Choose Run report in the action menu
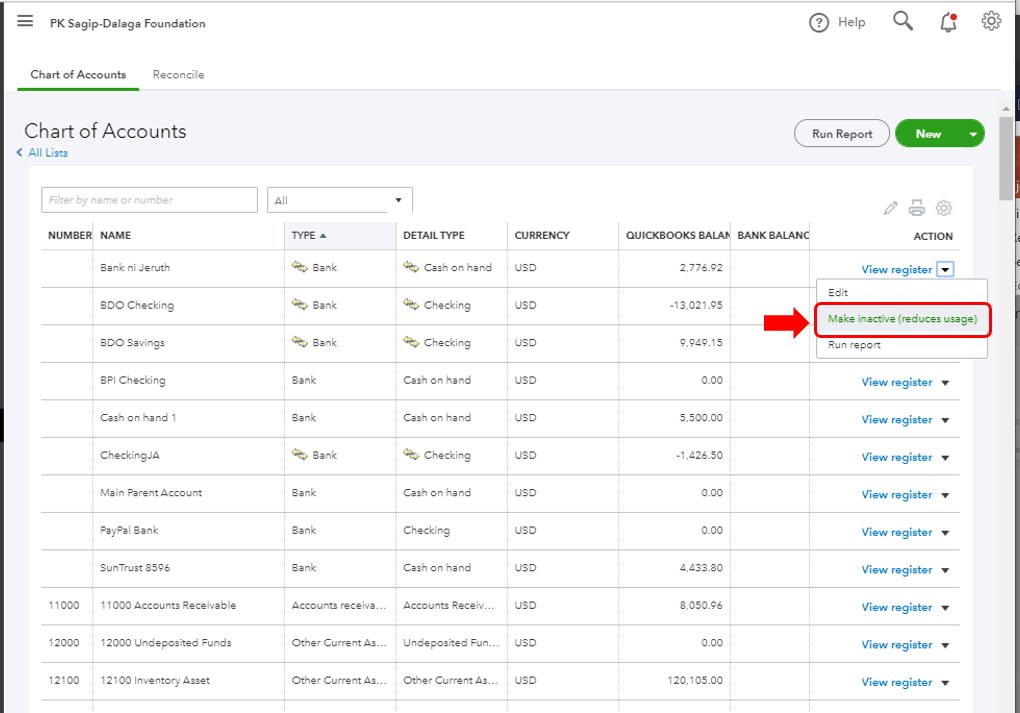 [902, 345]
